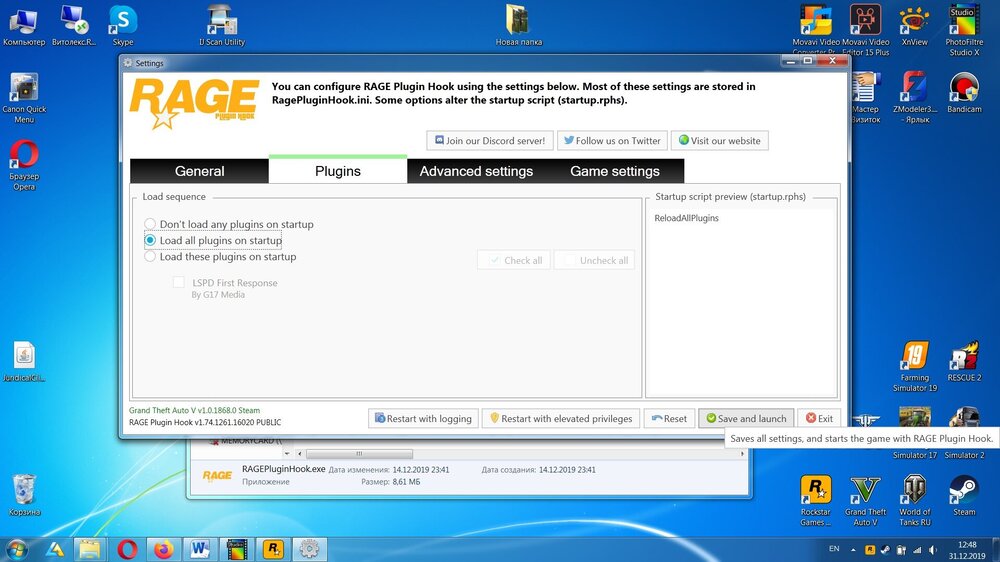Screen dimensions: 1000x562
Task: Click Join our Discord server
Action: 490,140
